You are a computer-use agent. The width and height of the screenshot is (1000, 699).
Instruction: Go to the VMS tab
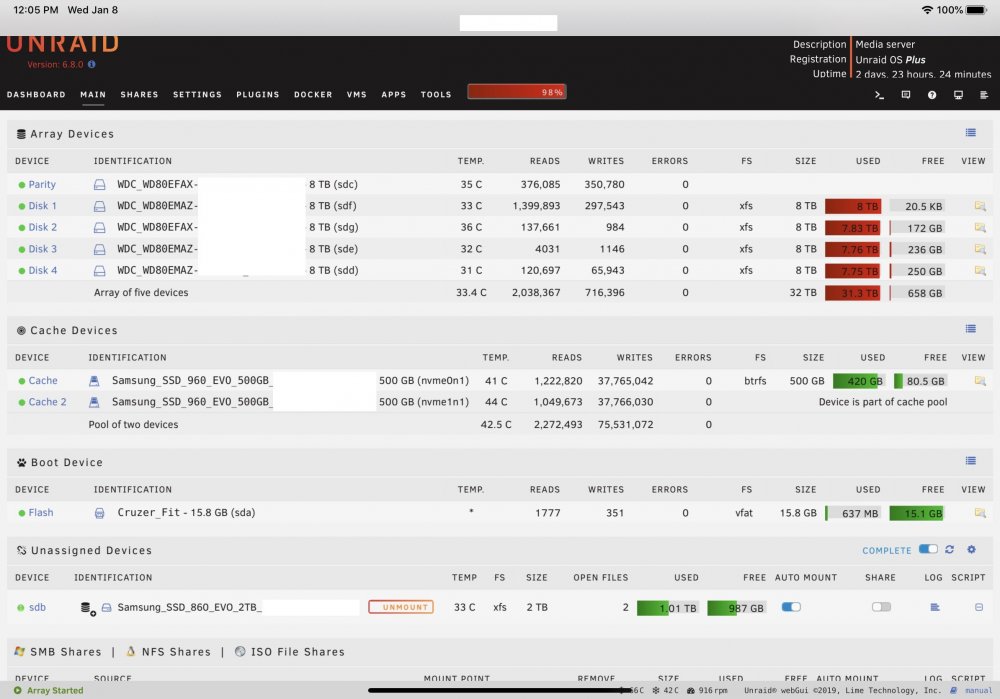pos(357,94)
